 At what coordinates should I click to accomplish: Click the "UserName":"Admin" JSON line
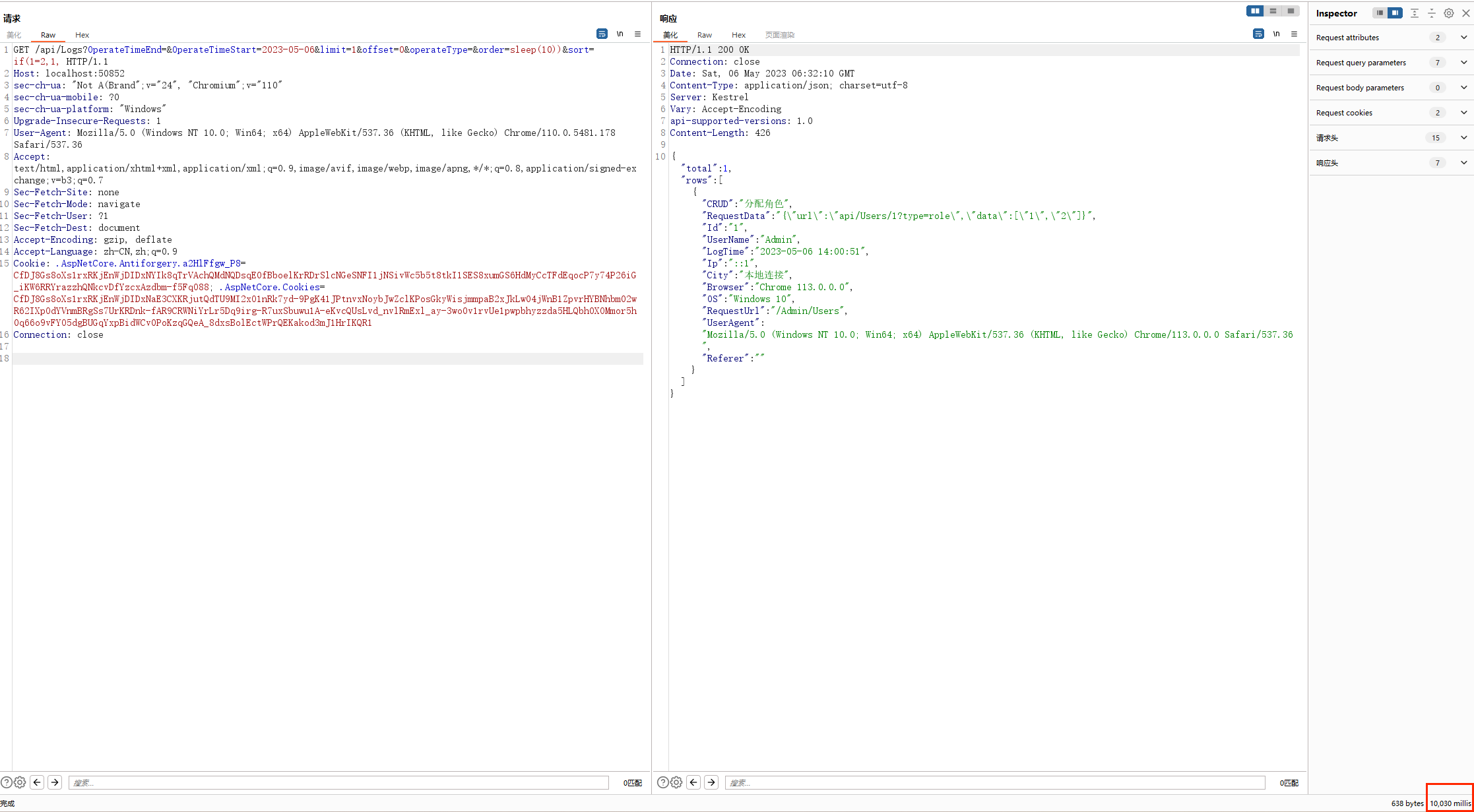point(751,239)
